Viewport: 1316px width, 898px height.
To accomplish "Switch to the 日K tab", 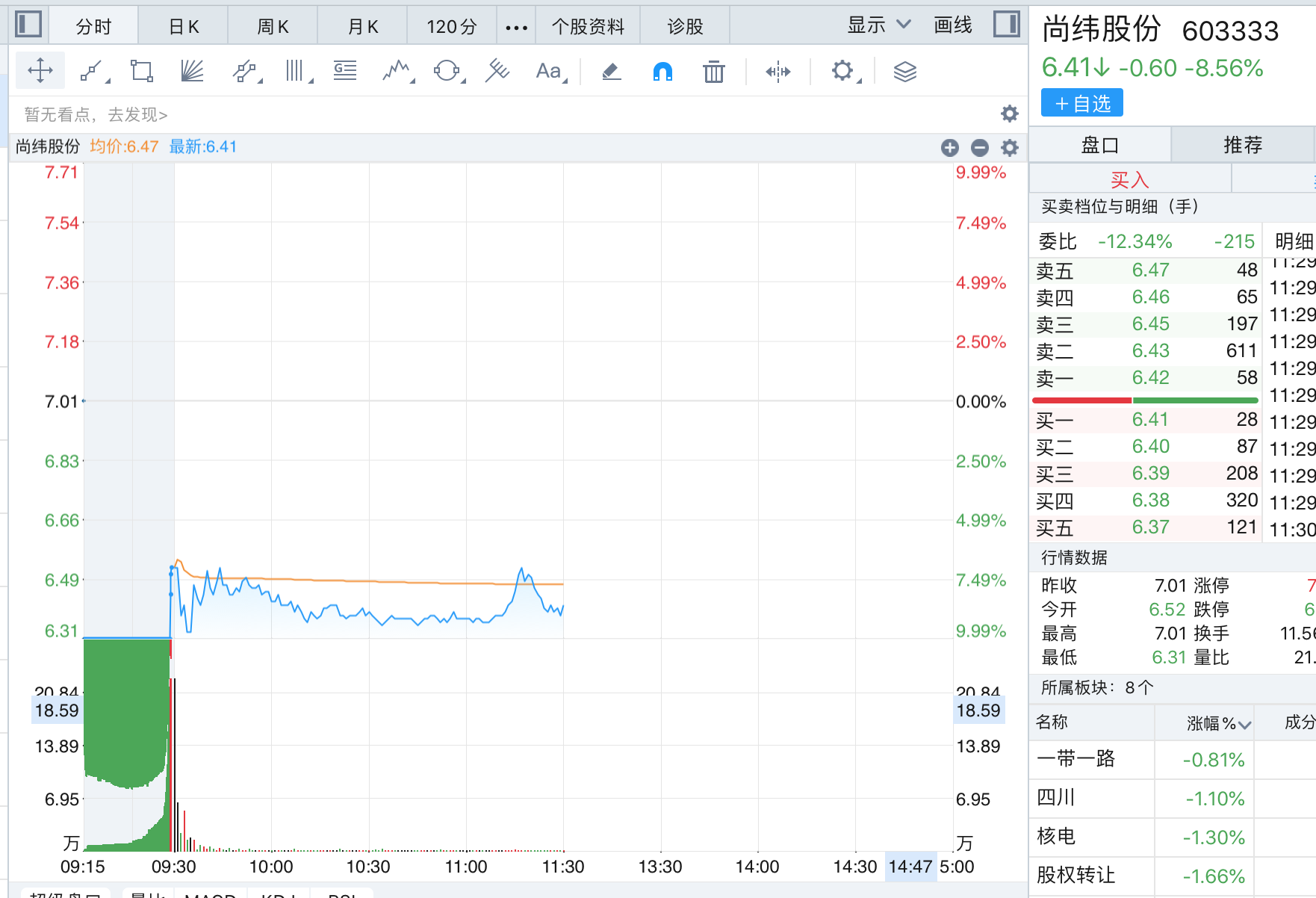I will 183,27.
